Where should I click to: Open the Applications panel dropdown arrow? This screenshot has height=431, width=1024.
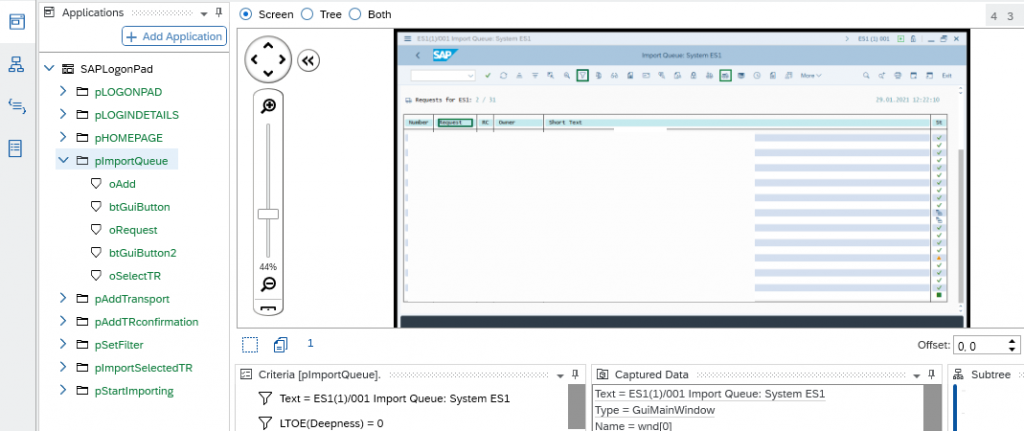204,14
